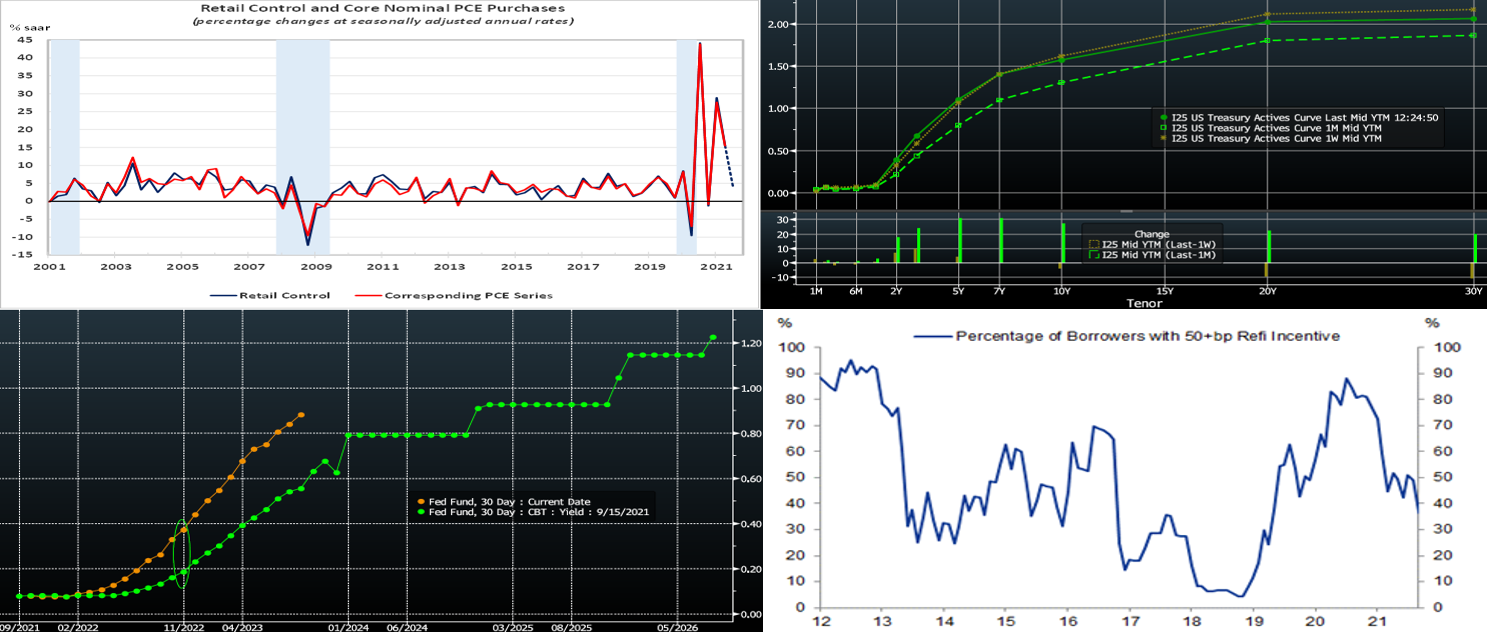This screenshot has width=1487, height=632.
Task: Click the green ellipse highlighting 11/2022 data points
Action: coord(183,553)
